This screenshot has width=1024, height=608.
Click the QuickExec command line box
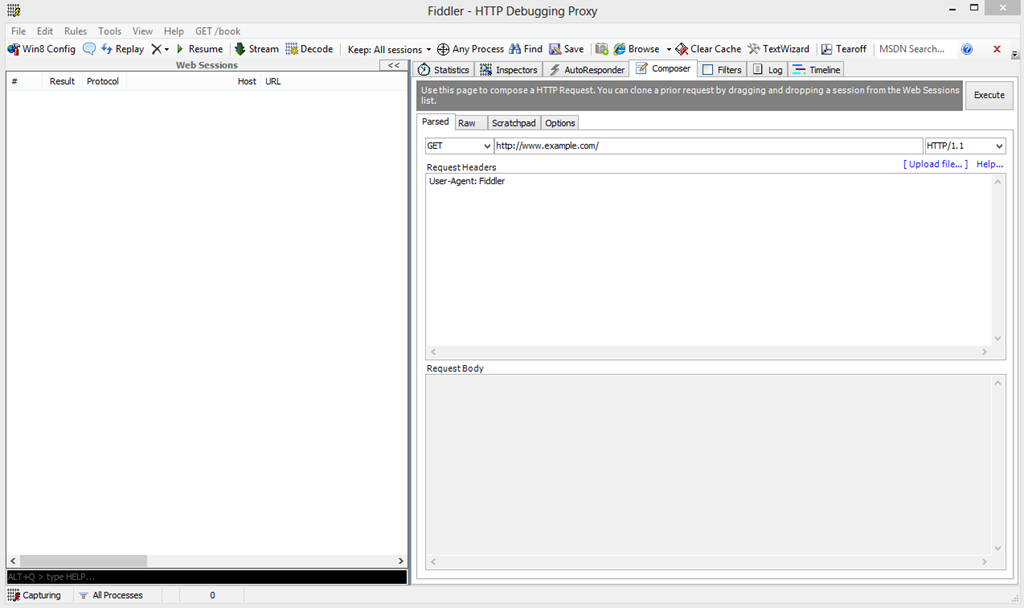206,577
